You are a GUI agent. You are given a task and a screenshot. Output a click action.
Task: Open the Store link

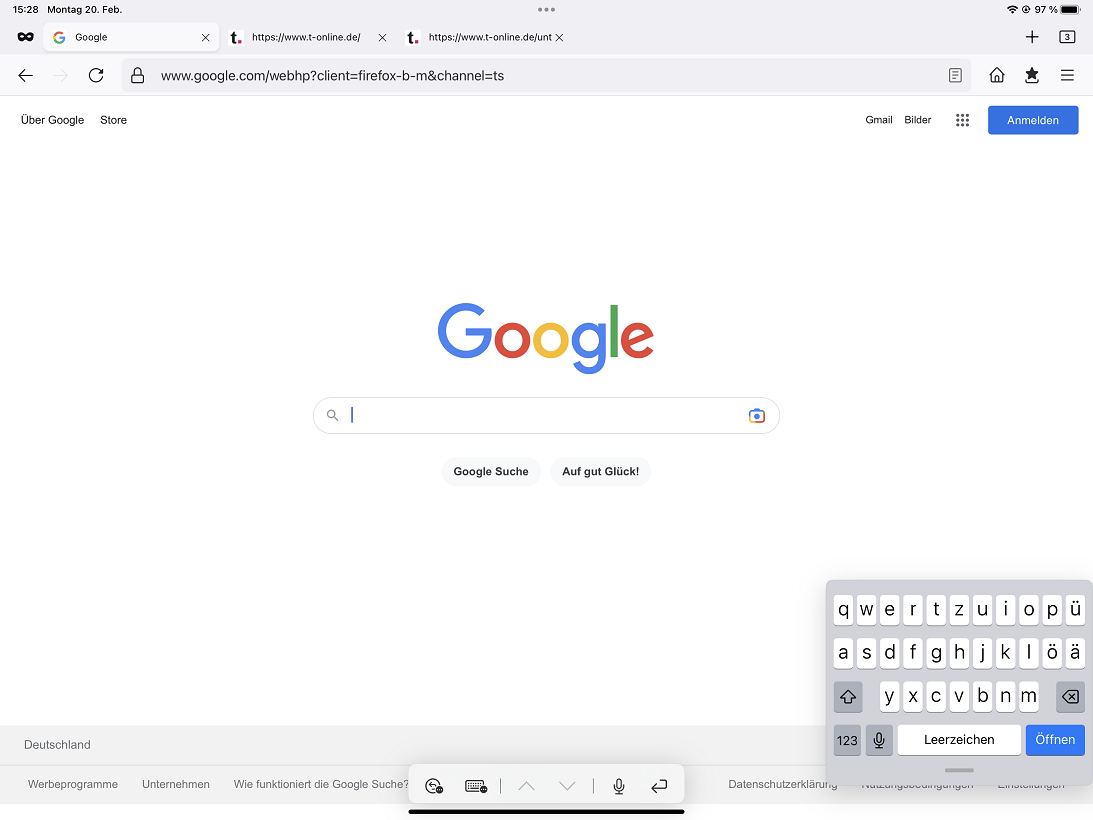(114, 120)
